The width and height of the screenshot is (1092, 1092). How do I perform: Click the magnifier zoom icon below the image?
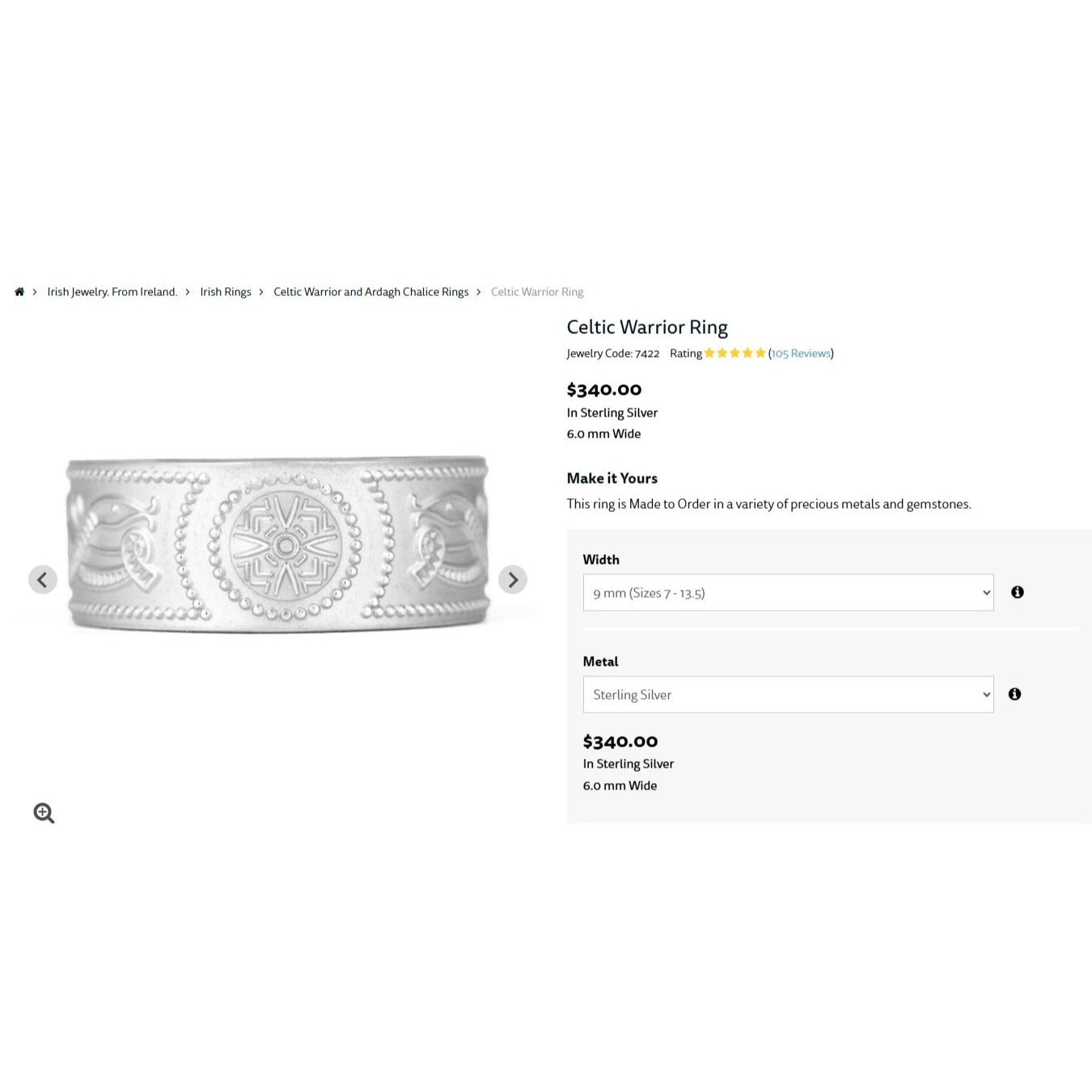(x=44, y=813)
